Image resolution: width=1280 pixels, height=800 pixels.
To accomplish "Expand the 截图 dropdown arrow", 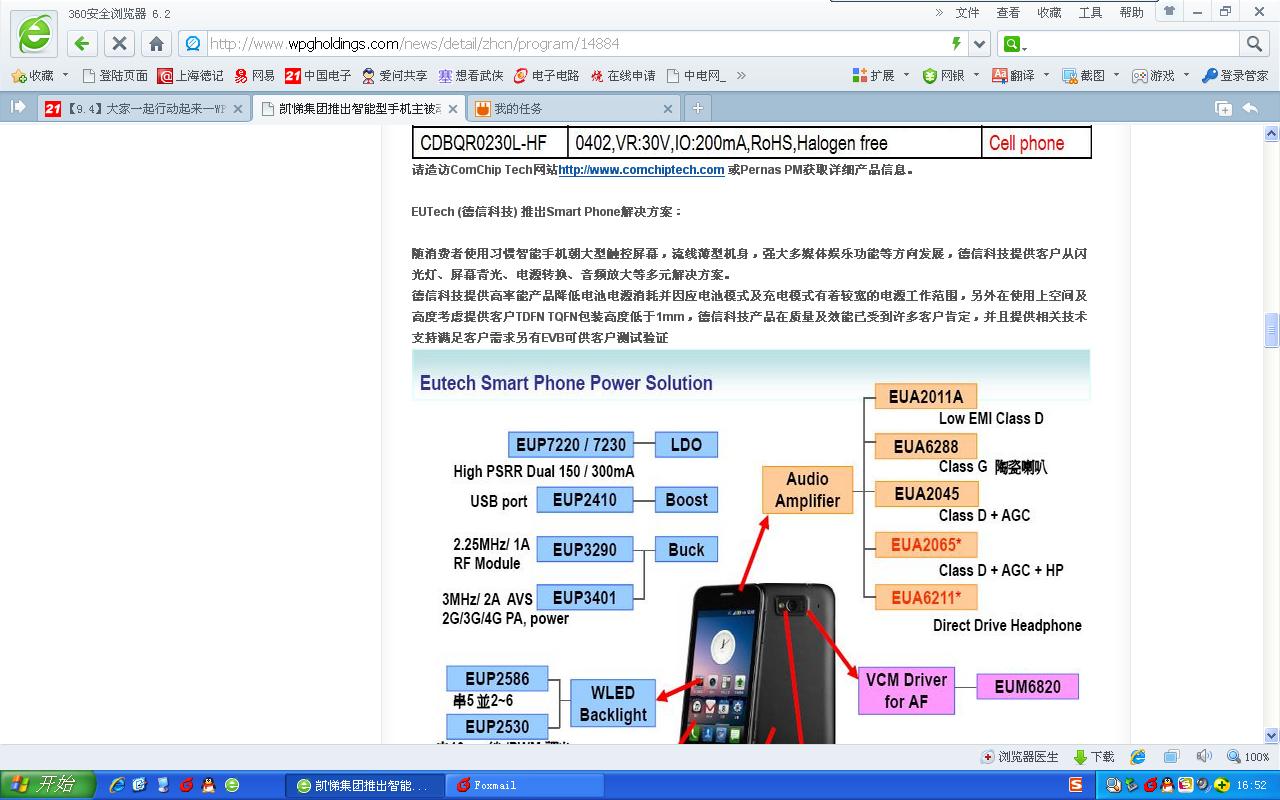I will click(x=1116, y=75).
